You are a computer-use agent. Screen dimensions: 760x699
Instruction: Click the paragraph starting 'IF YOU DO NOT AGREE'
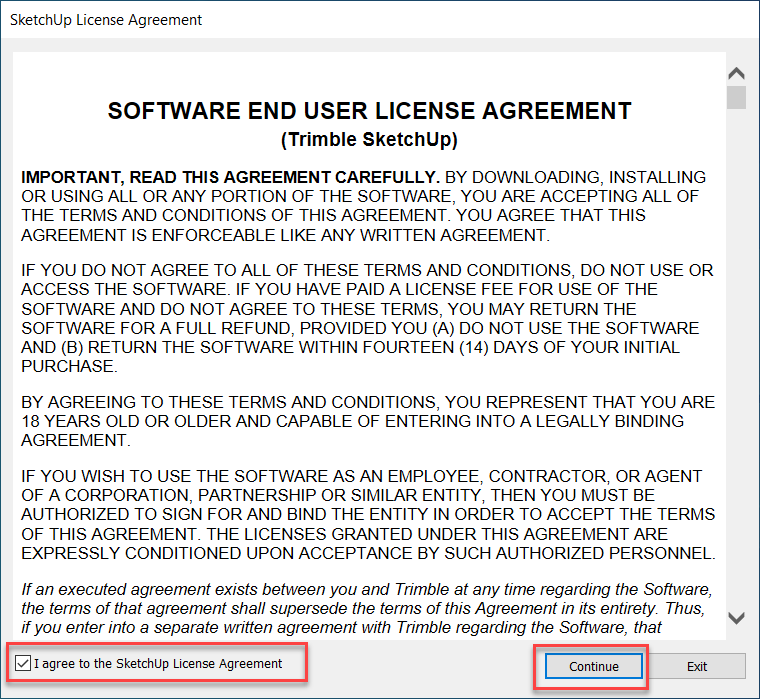point(367,318)
